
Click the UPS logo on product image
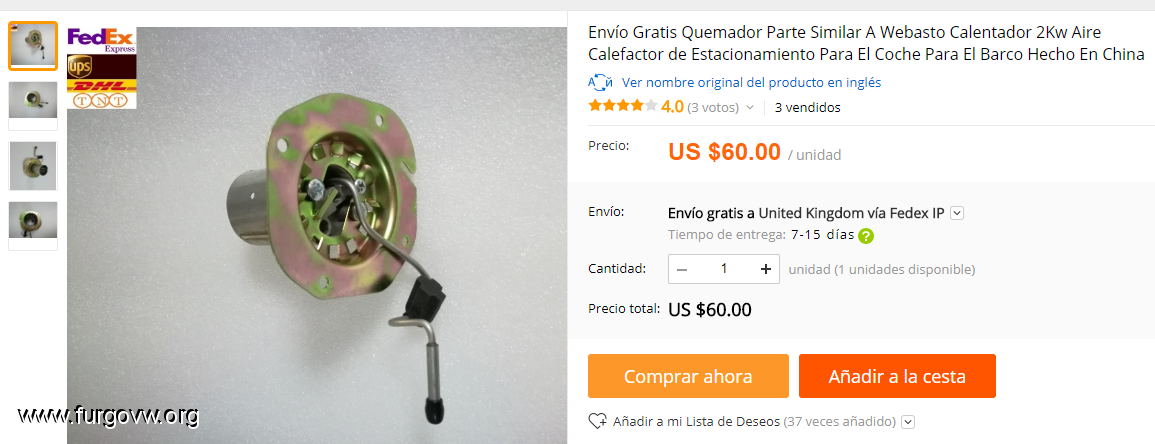tap(80, 66)
